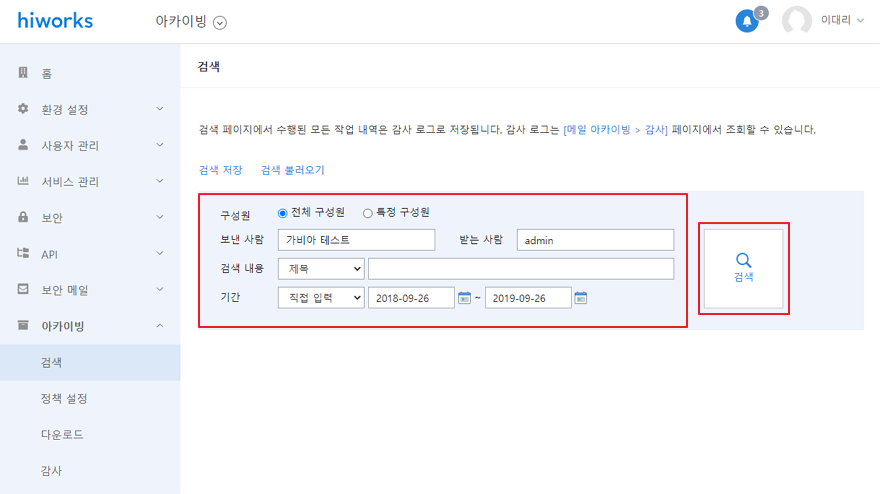Click the 받는 사람 input field

click(x=595, y=240)
